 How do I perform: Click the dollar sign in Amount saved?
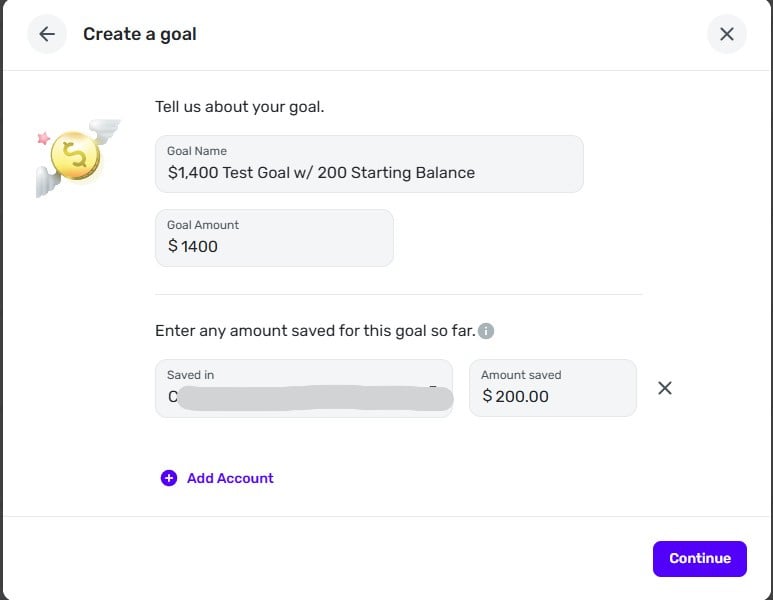pyautogui.click(x=487, y=397)
